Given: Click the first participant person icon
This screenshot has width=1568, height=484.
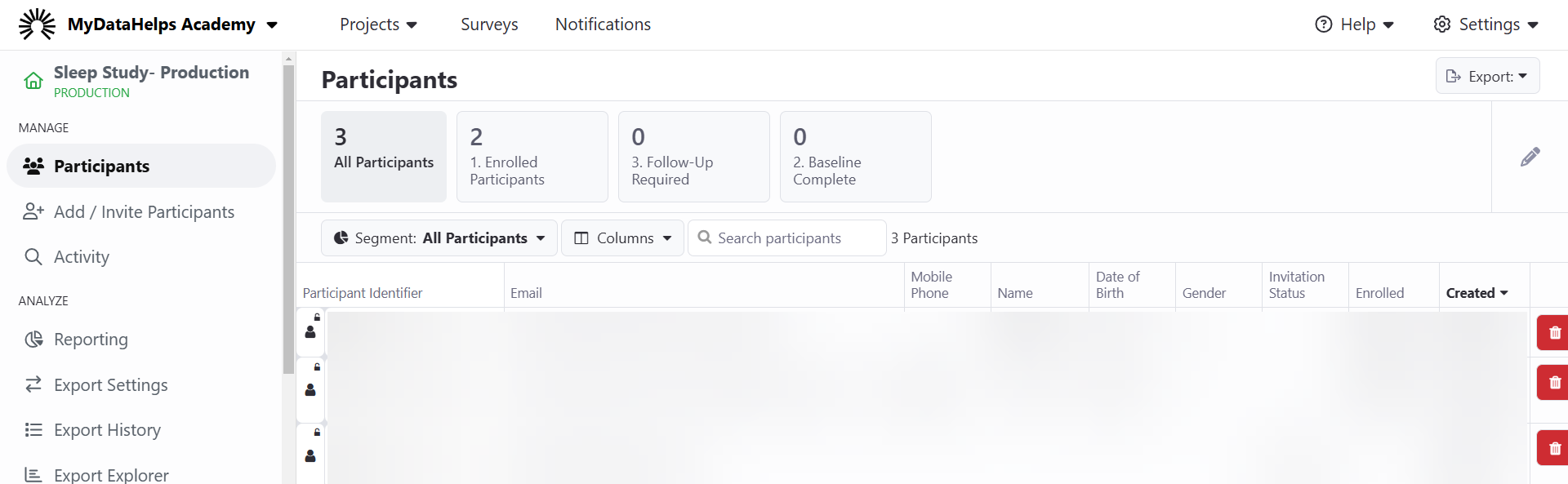Looking at the screenshot, I should 310,332.
